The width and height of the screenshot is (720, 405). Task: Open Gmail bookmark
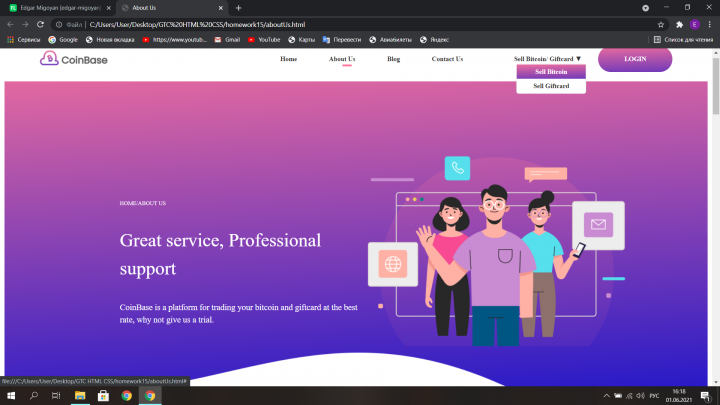[x=227, y=40]
